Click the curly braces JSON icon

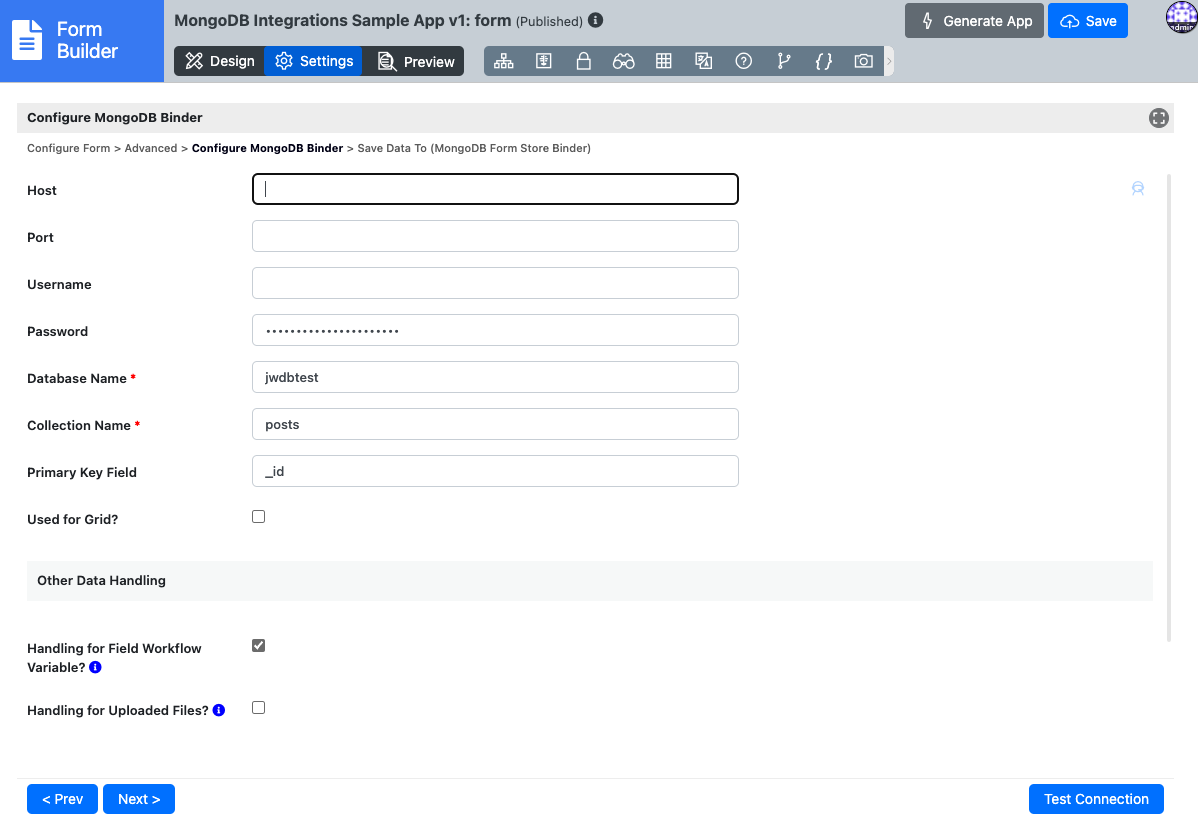point(824,61)
